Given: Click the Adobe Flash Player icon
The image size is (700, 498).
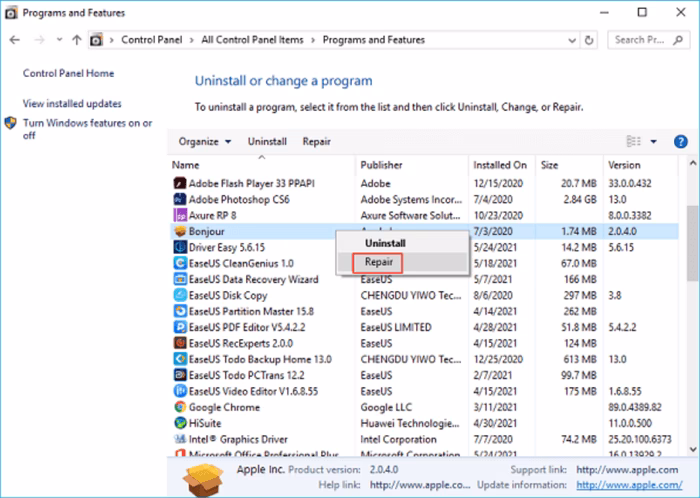Looking at the screenshot, I should pyautogui.click(x=180, y=183).
